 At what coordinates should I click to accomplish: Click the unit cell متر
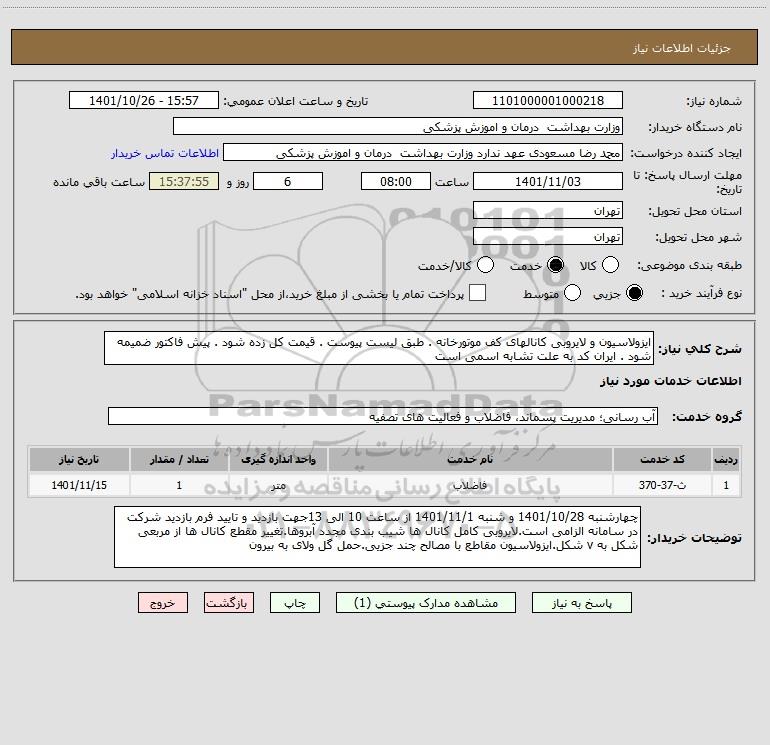coord(278,485)
